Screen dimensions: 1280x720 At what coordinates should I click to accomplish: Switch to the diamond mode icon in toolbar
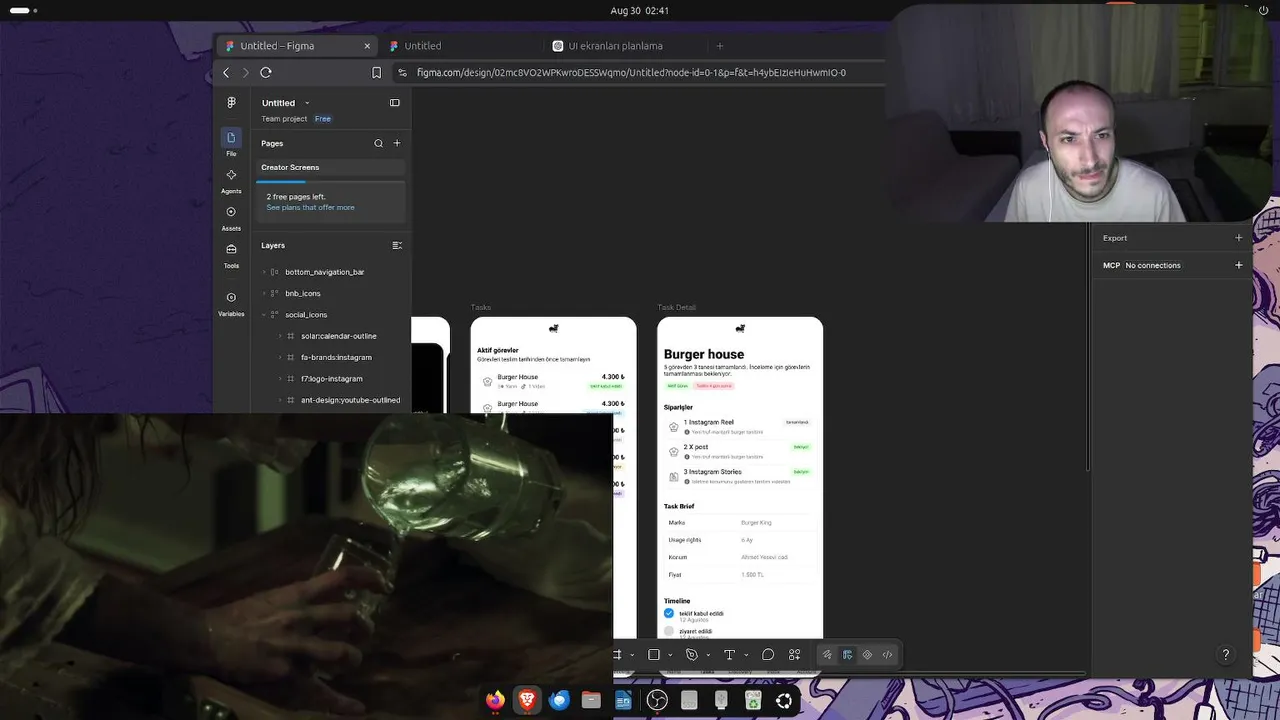(x=867, y=655)
